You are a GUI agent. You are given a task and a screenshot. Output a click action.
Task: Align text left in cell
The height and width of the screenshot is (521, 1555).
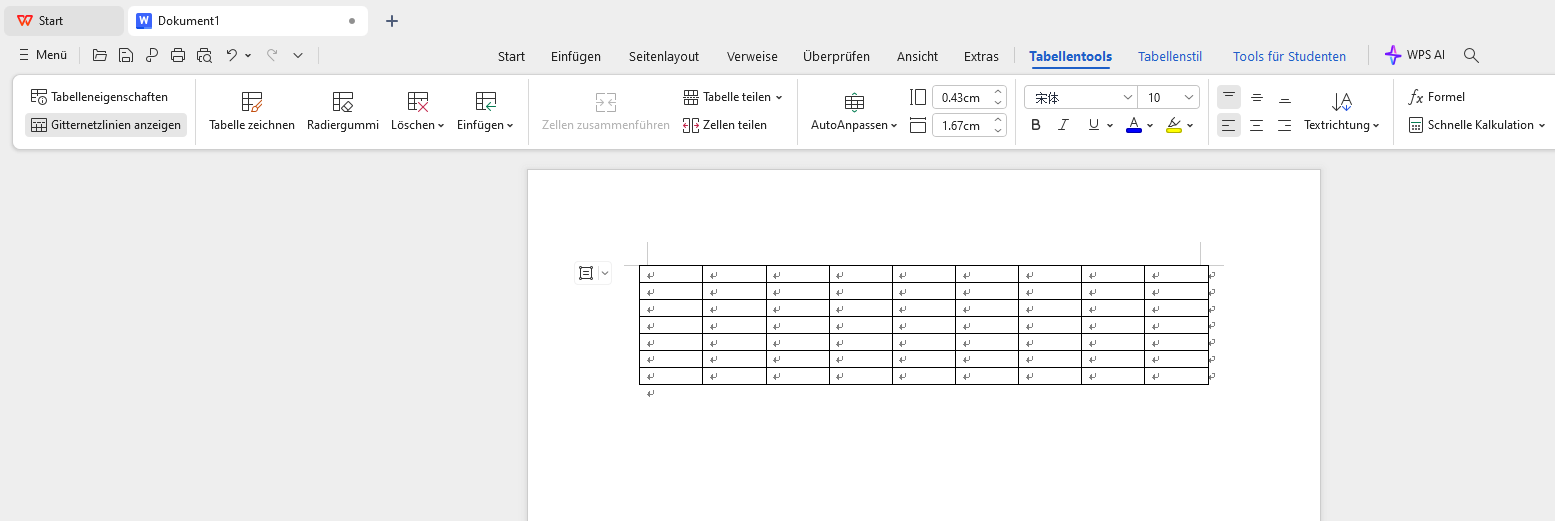click(1229, 125)
